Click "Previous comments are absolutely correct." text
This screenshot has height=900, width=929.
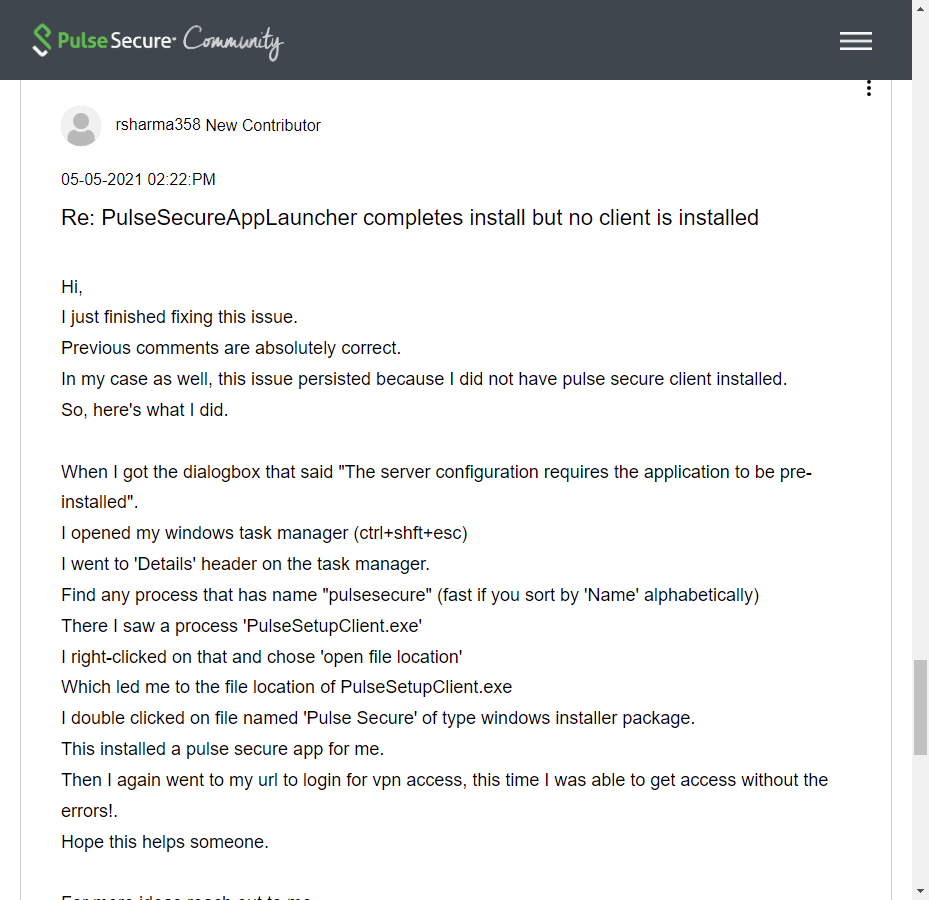coord(231,348)
